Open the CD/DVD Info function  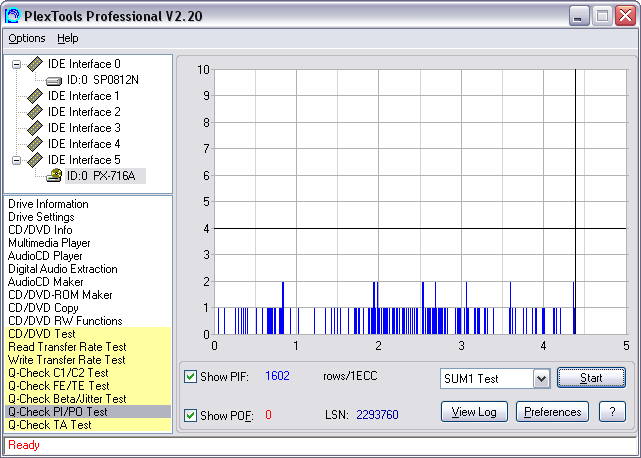point(40,230)
